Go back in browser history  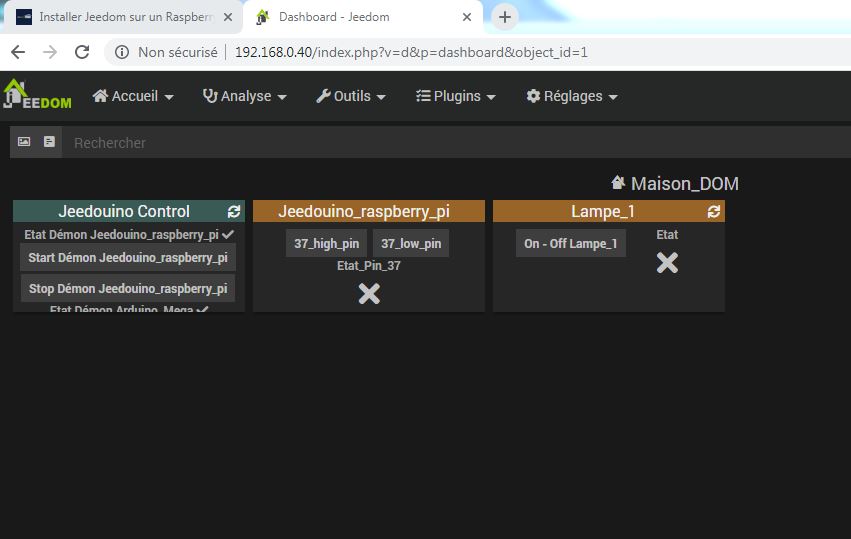click(x=18, y=52)
